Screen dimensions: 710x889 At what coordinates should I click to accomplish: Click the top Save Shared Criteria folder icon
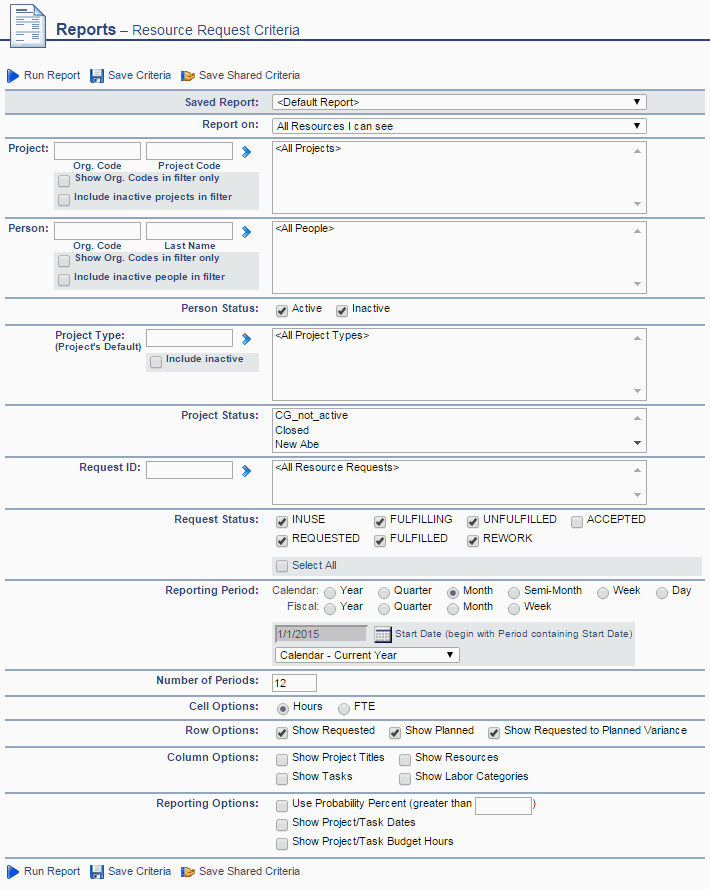click(x=188, y=76)
